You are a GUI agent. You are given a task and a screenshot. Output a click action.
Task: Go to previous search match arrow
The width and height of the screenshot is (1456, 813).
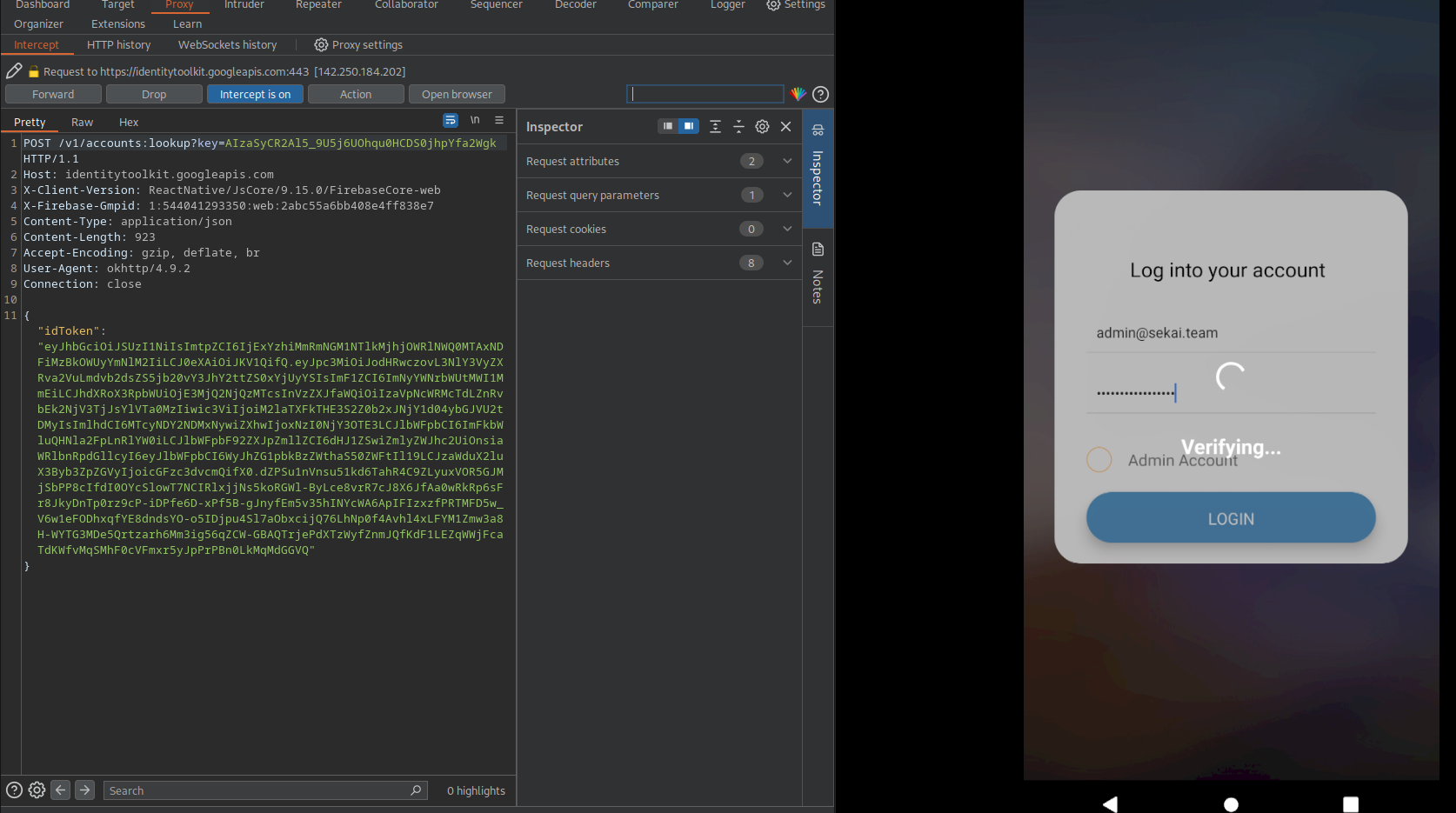[x=60, y=790]
